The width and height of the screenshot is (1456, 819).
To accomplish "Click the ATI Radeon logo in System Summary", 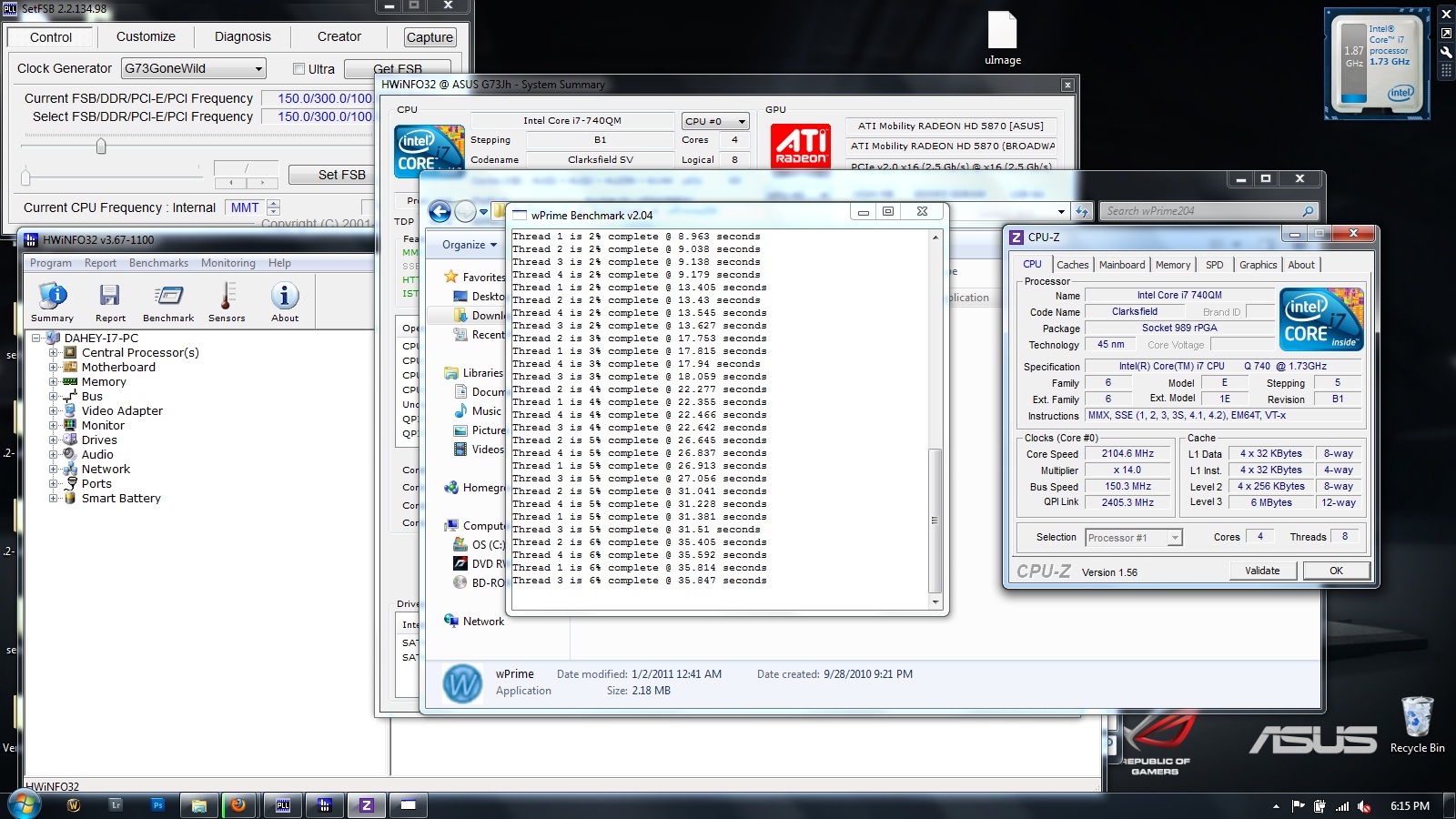I will click(801, 147).
